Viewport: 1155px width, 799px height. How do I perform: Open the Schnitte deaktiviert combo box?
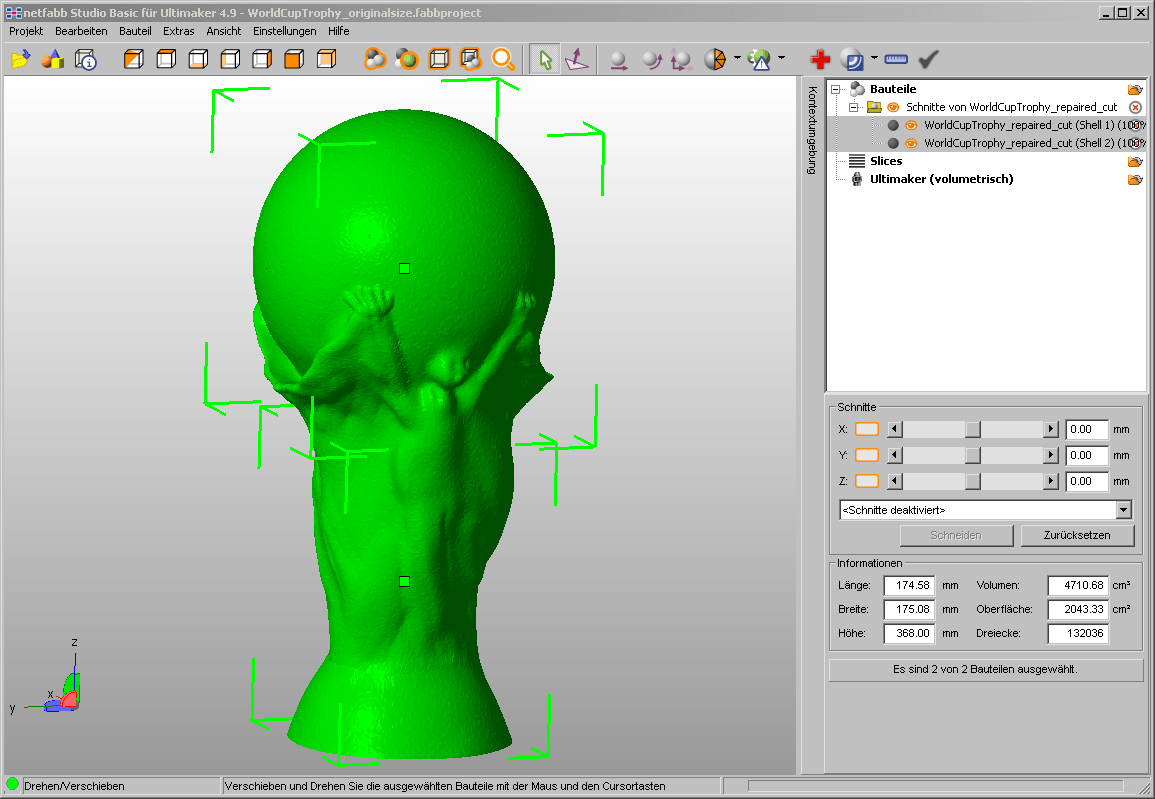pyautogui.click(x=986, y=510)
